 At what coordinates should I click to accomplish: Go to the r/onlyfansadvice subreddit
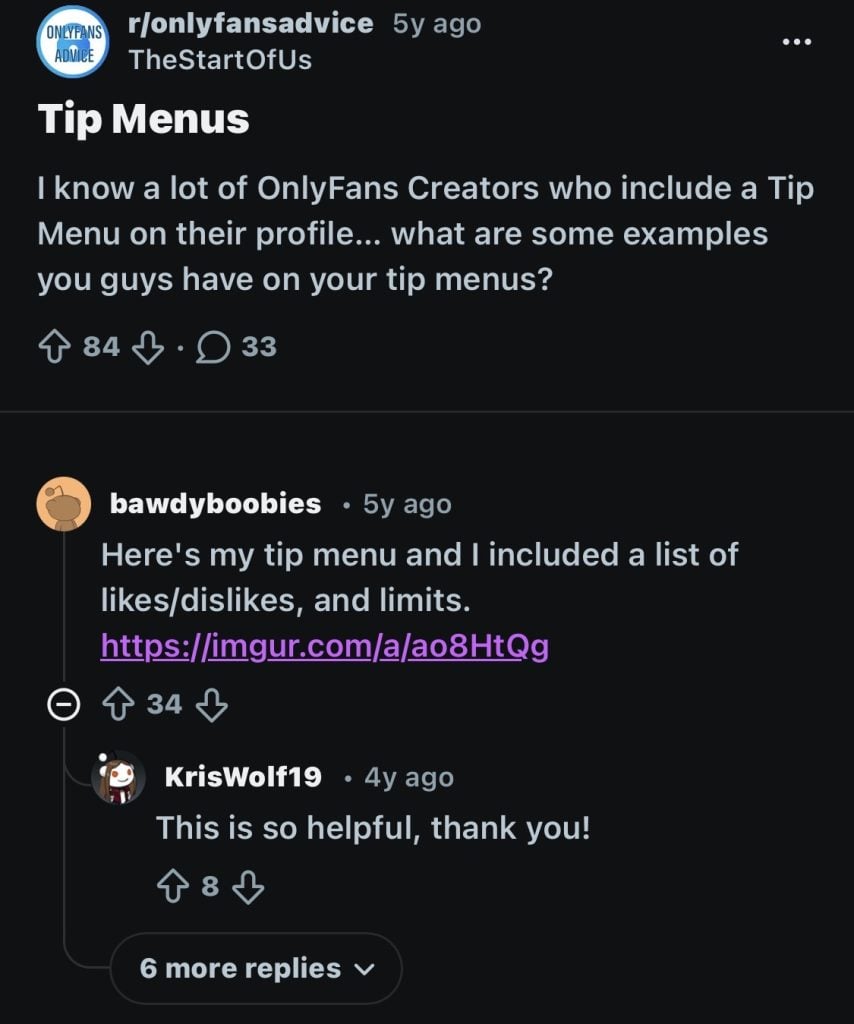pos(251,24)
